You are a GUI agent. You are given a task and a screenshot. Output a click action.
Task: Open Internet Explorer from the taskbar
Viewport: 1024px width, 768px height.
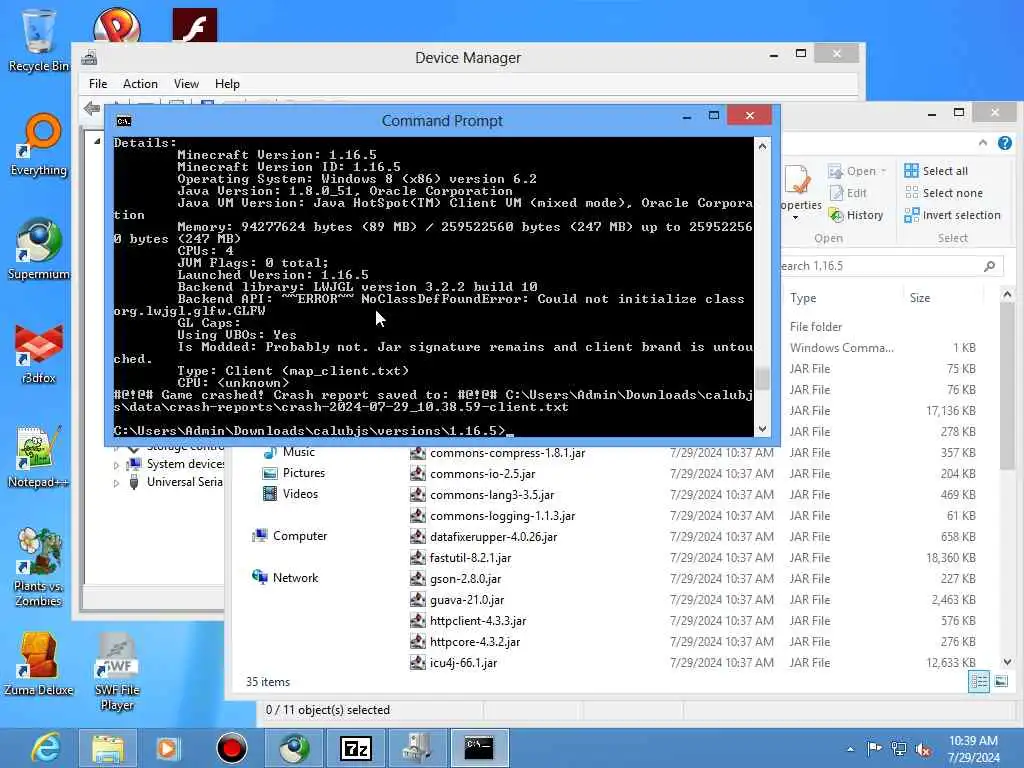(x=46, y=748)
